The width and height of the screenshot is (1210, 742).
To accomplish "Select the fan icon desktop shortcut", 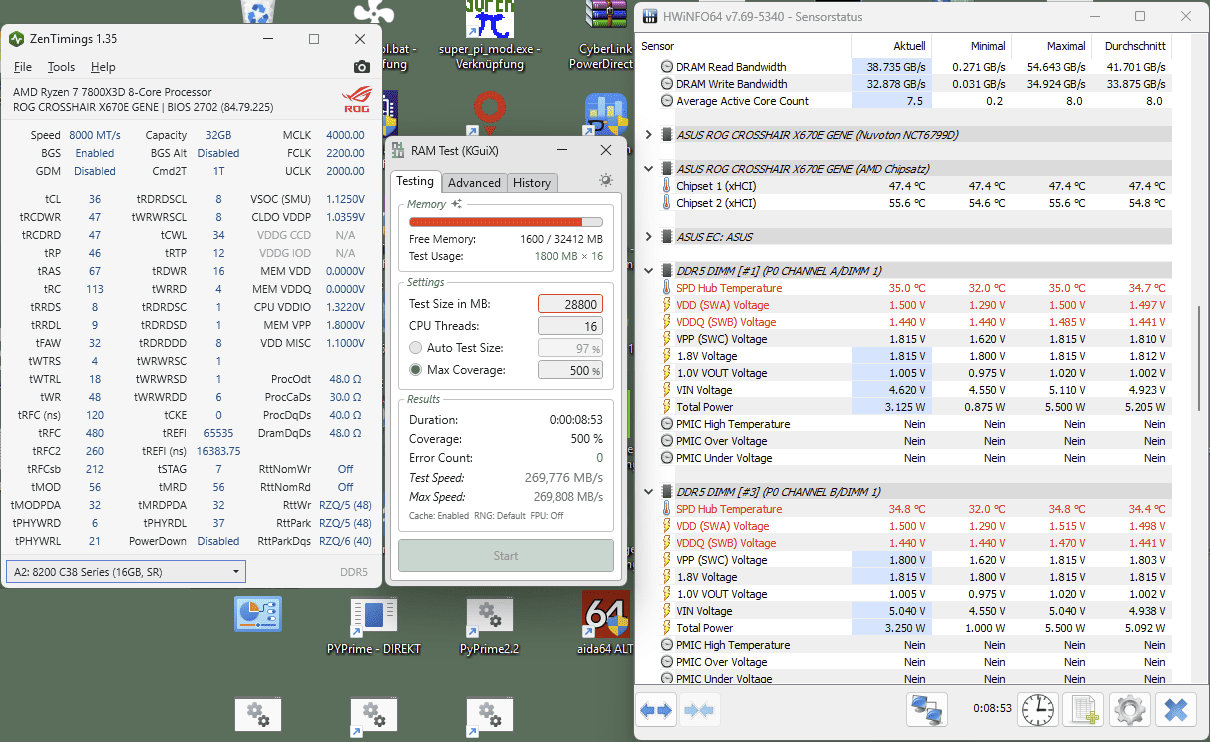I will 374,13.
